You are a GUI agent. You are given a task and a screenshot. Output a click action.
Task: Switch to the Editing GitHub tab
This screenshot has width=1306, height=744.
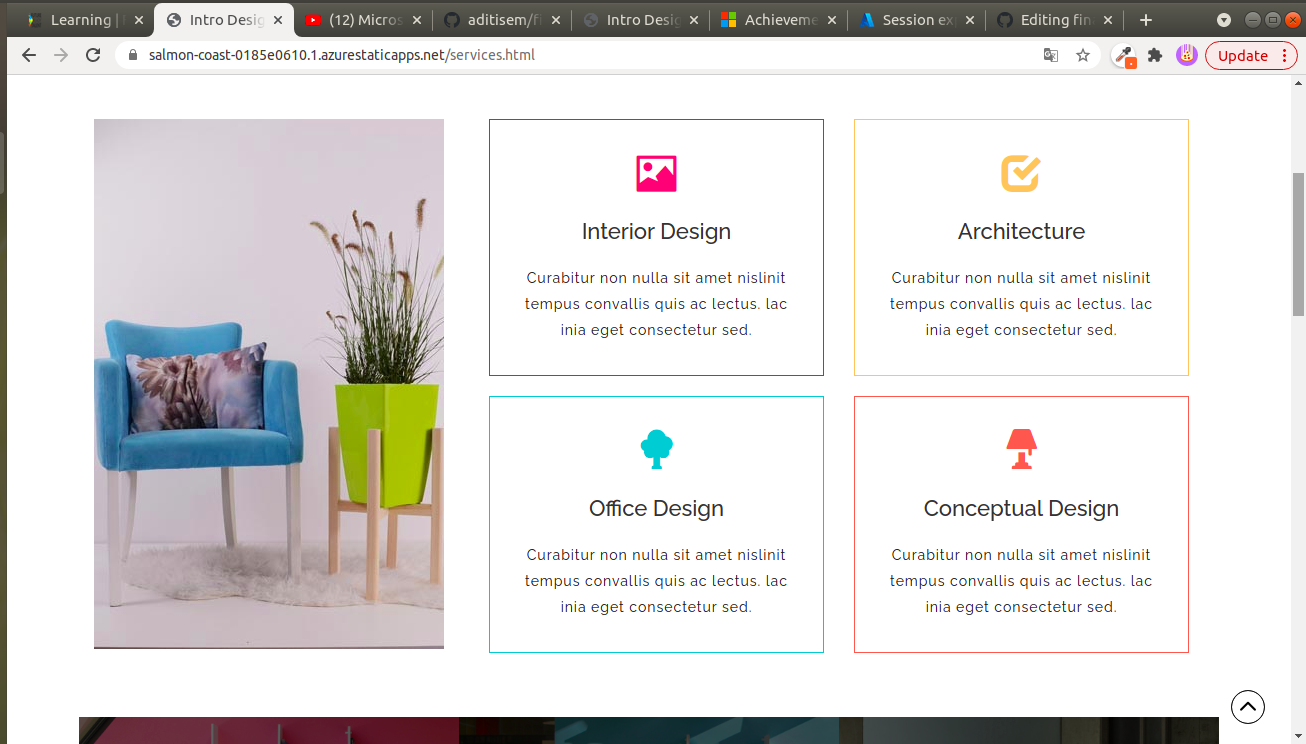tap(1053, 20)
